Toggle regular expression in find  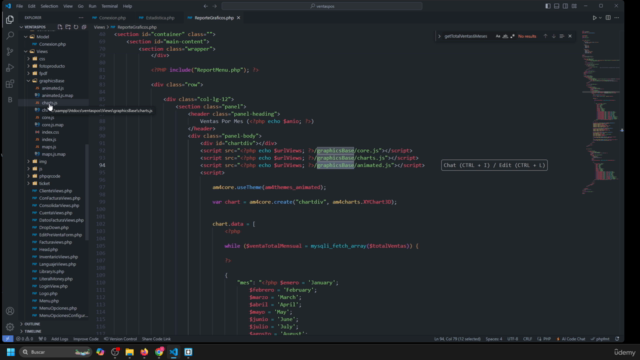click(x=513, y=36)
